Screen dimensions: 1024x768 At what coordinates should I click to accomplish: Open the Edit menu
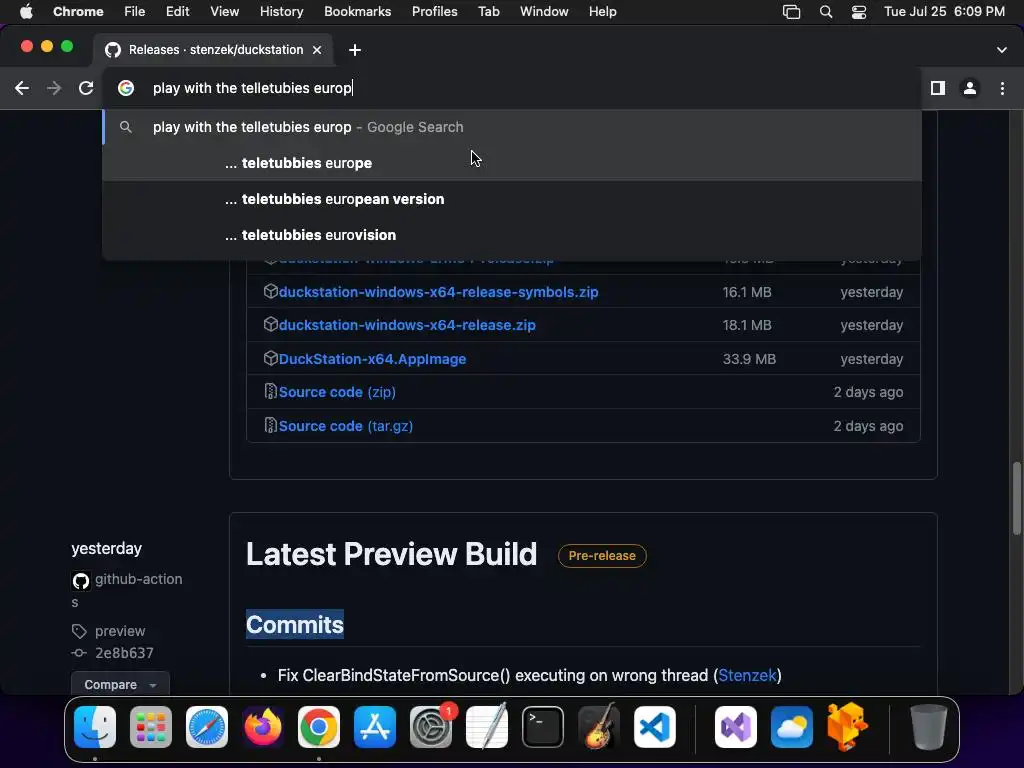click(x=177, y=12)
